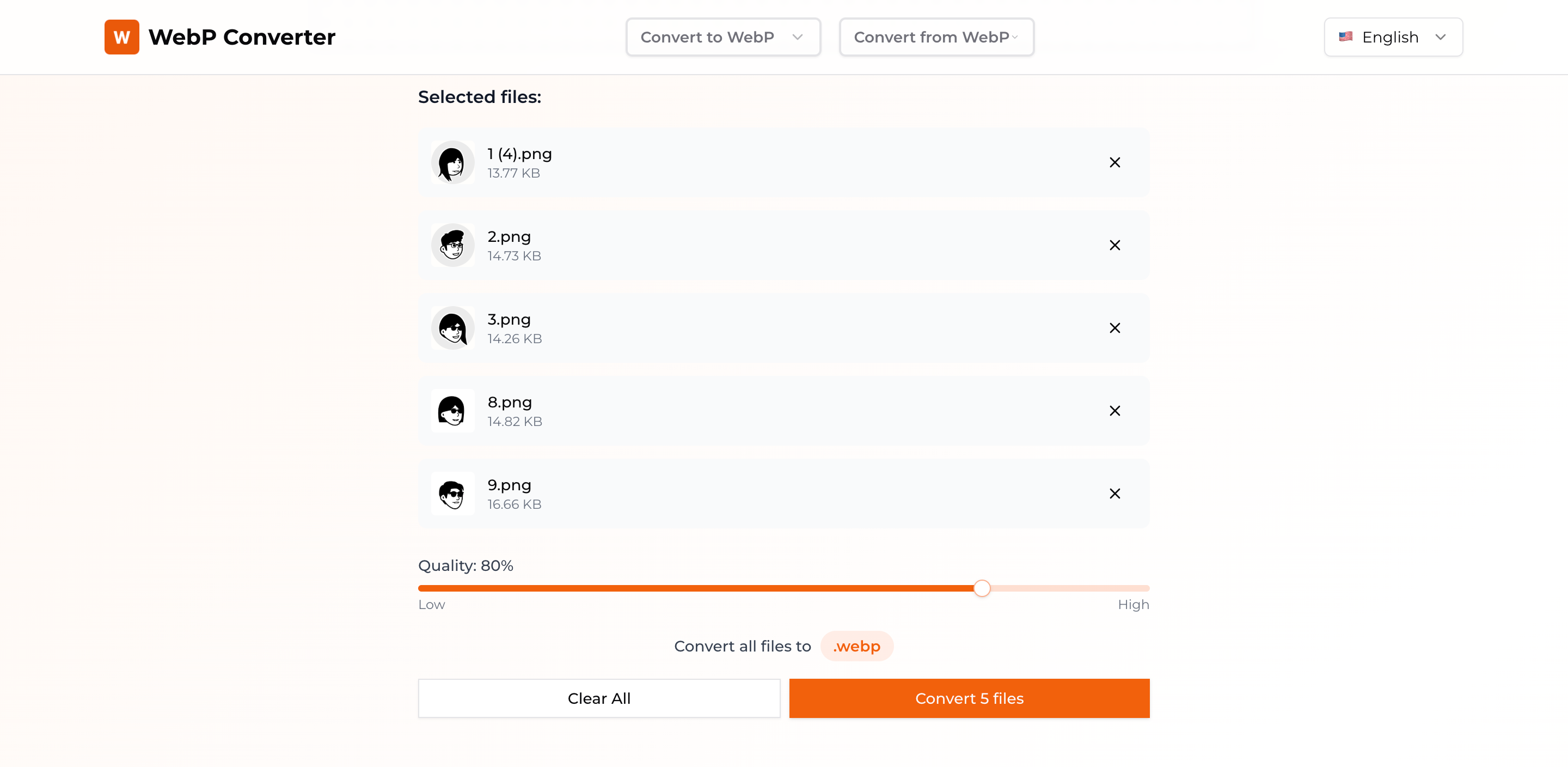
Task: Open the Convert to WebP dropdown
Action: click(723, 37)
